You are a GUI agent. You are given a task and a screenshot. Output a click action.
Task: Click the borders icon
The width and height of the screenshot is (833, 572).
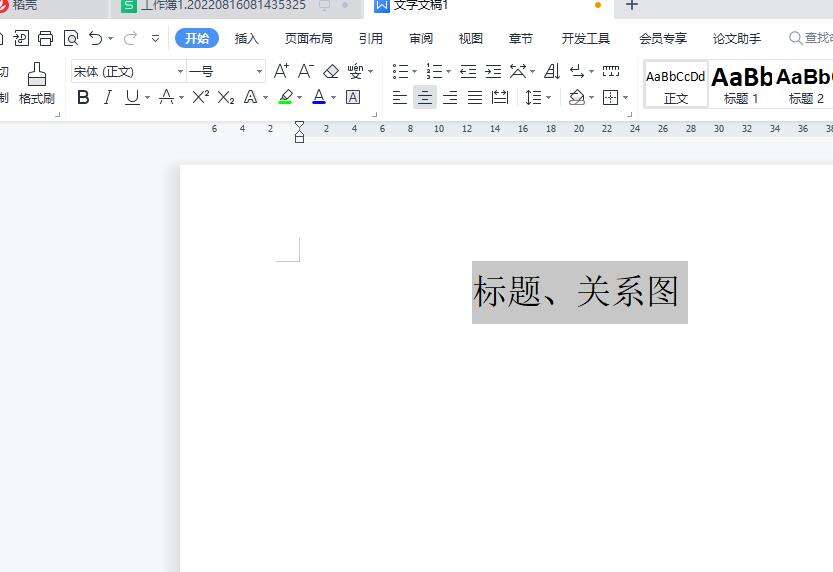point(610,97)
